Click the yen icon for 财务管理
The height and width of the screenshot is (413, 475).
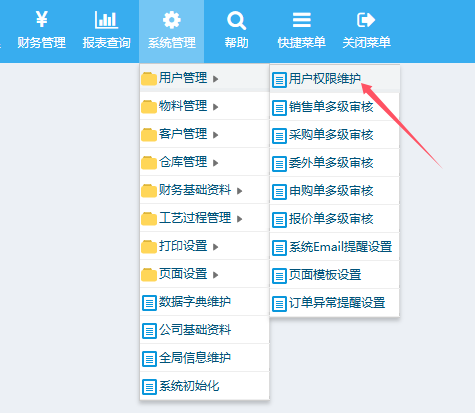[x=42, y=19]
